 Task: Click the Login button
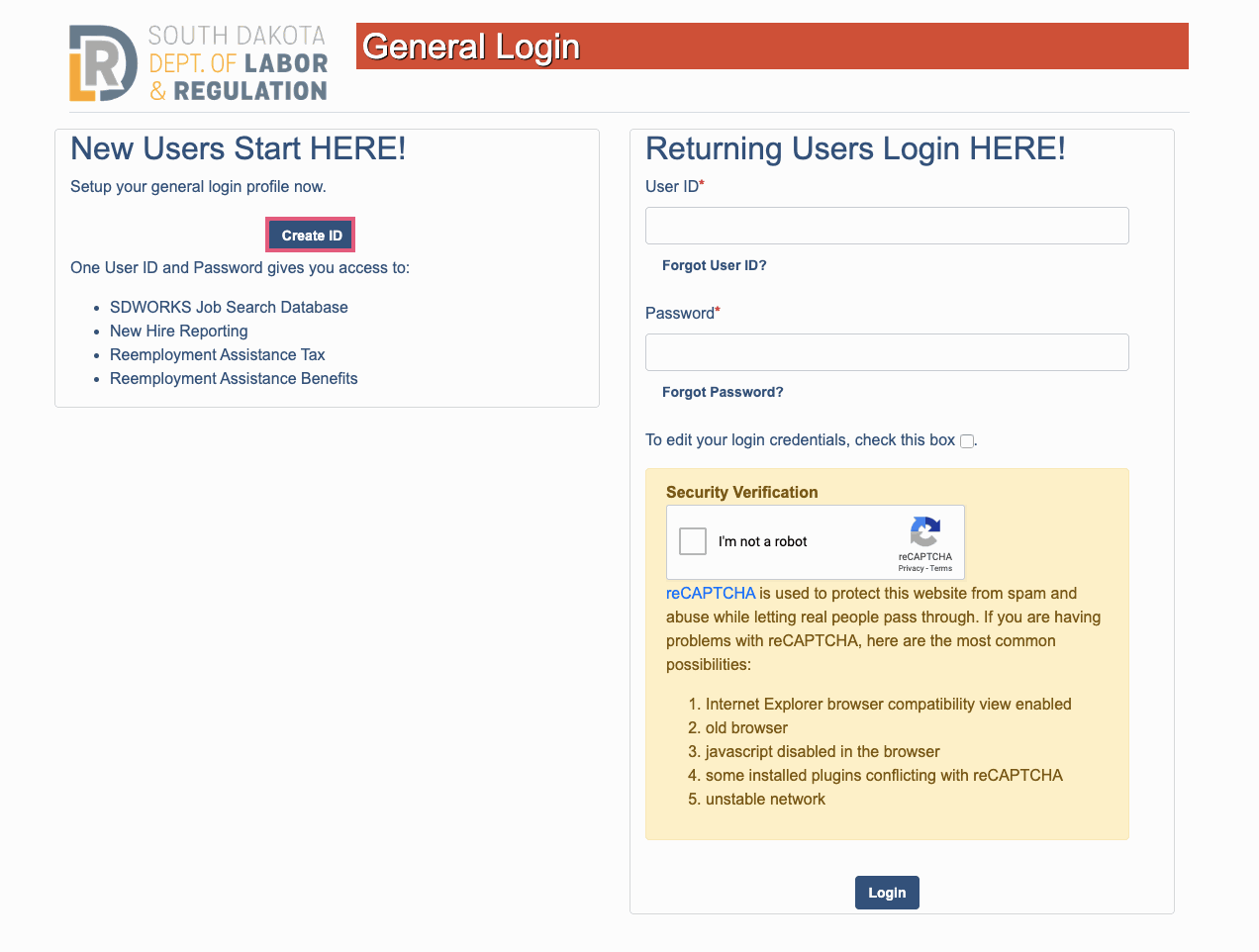pyautogui.click(x=887, y=893)
